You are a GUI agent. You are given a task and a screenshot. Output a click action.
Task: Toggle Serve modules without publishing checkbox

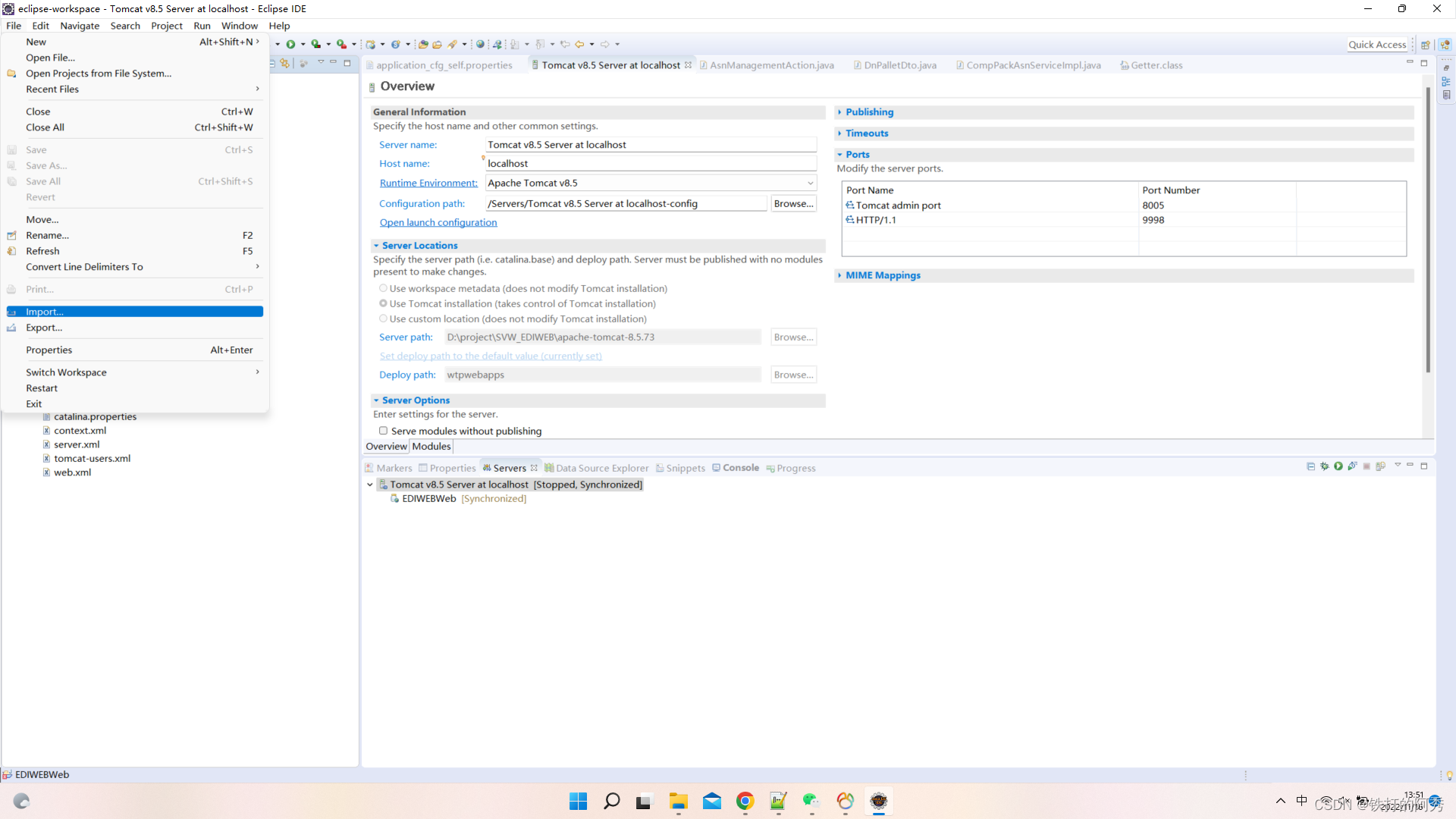pyautogui.click(x=383, y=430)
